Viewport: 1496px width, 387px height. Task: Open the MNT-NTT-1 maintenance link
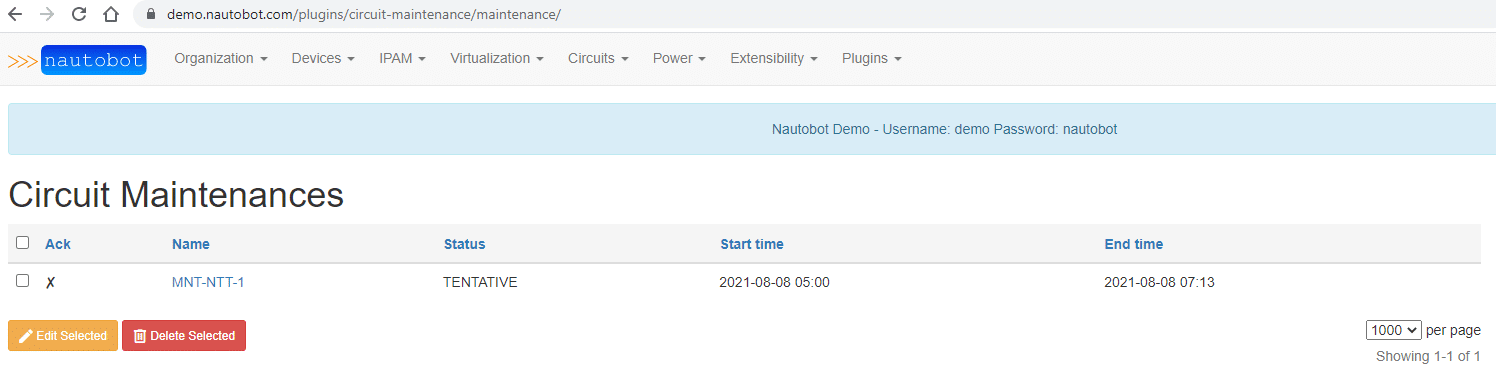point(208,283)
